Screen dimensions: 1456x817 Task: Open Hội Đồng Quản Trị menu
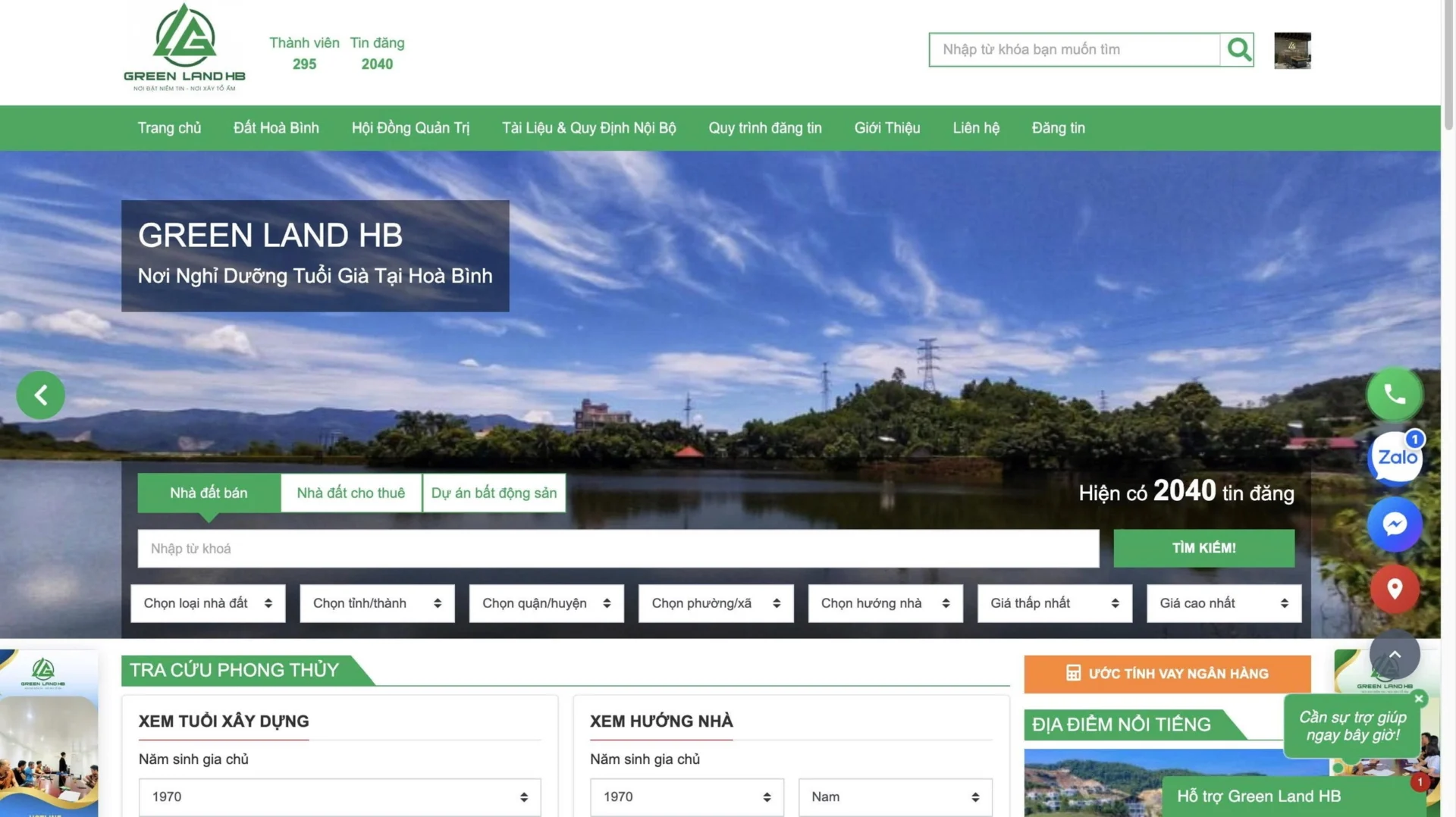pos(410,128)
